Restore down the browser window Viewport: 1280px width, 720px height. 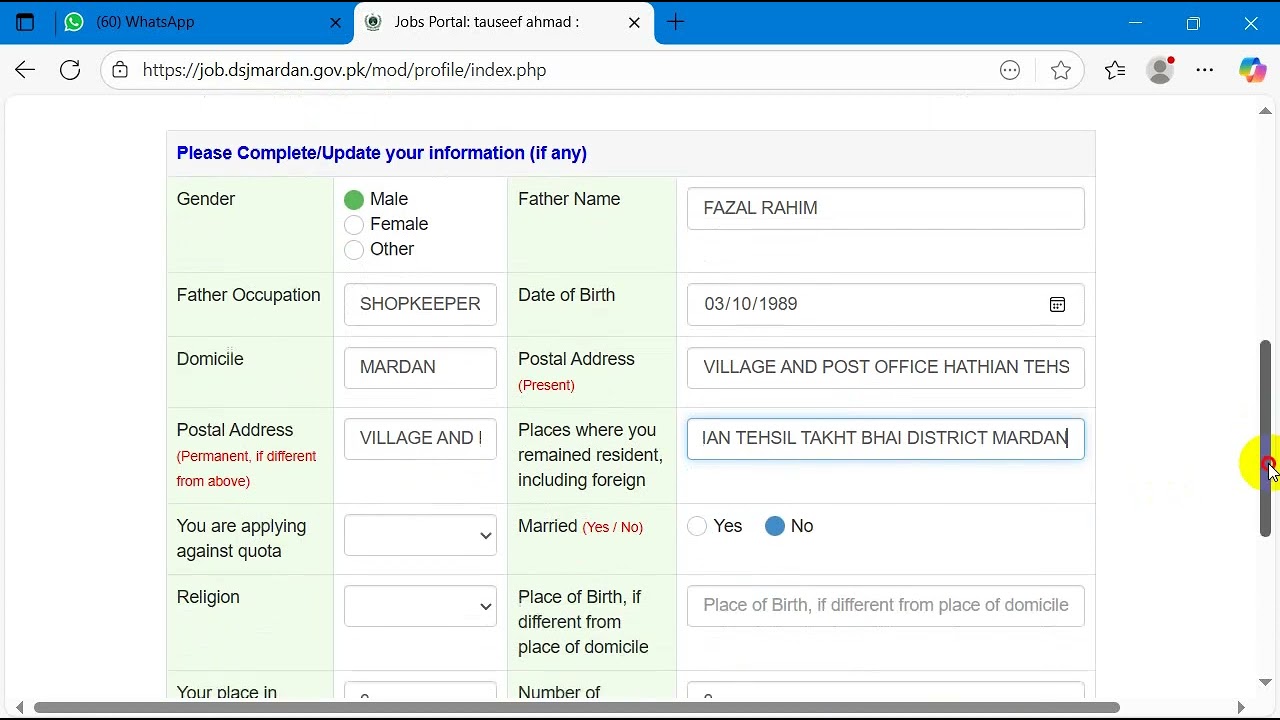coord(1193,22)
